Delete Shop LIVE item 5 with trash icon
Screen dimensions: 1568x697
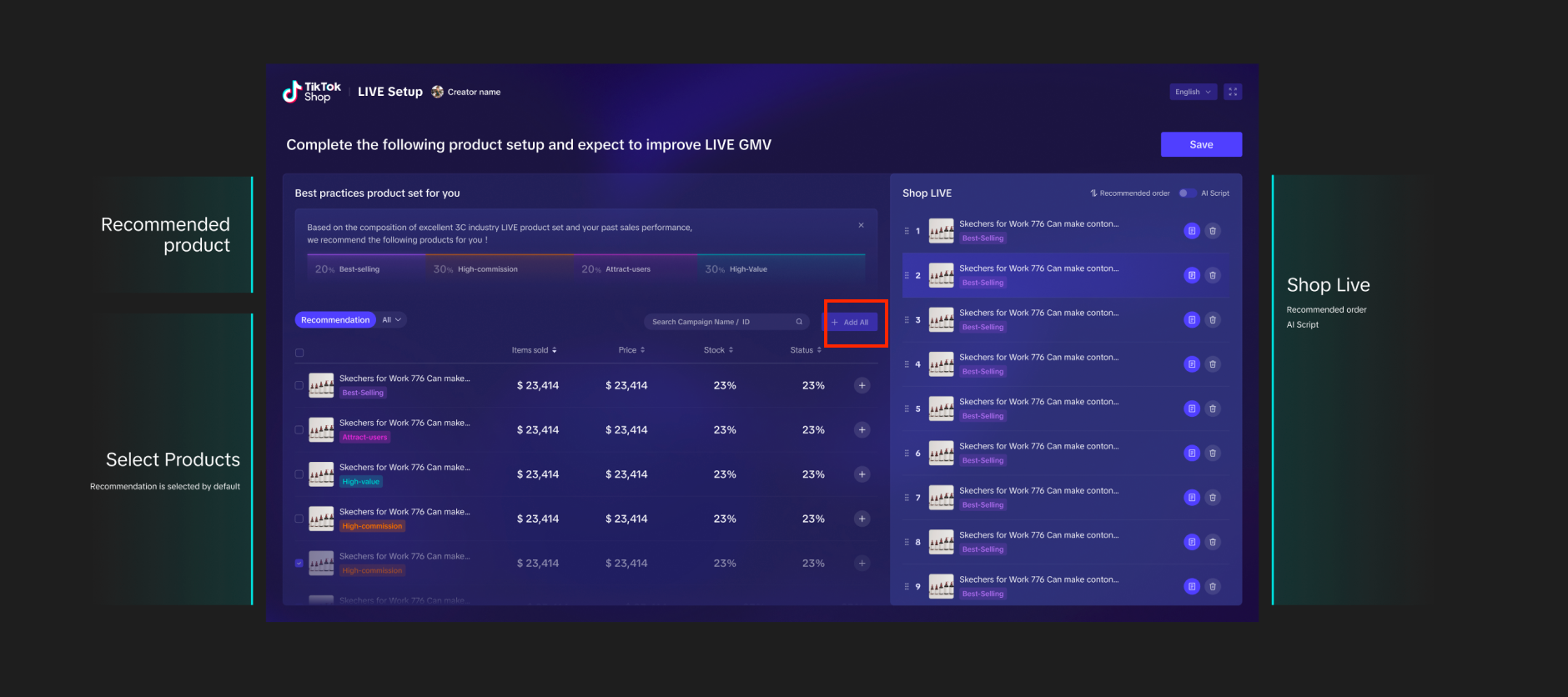(1213, 409)
